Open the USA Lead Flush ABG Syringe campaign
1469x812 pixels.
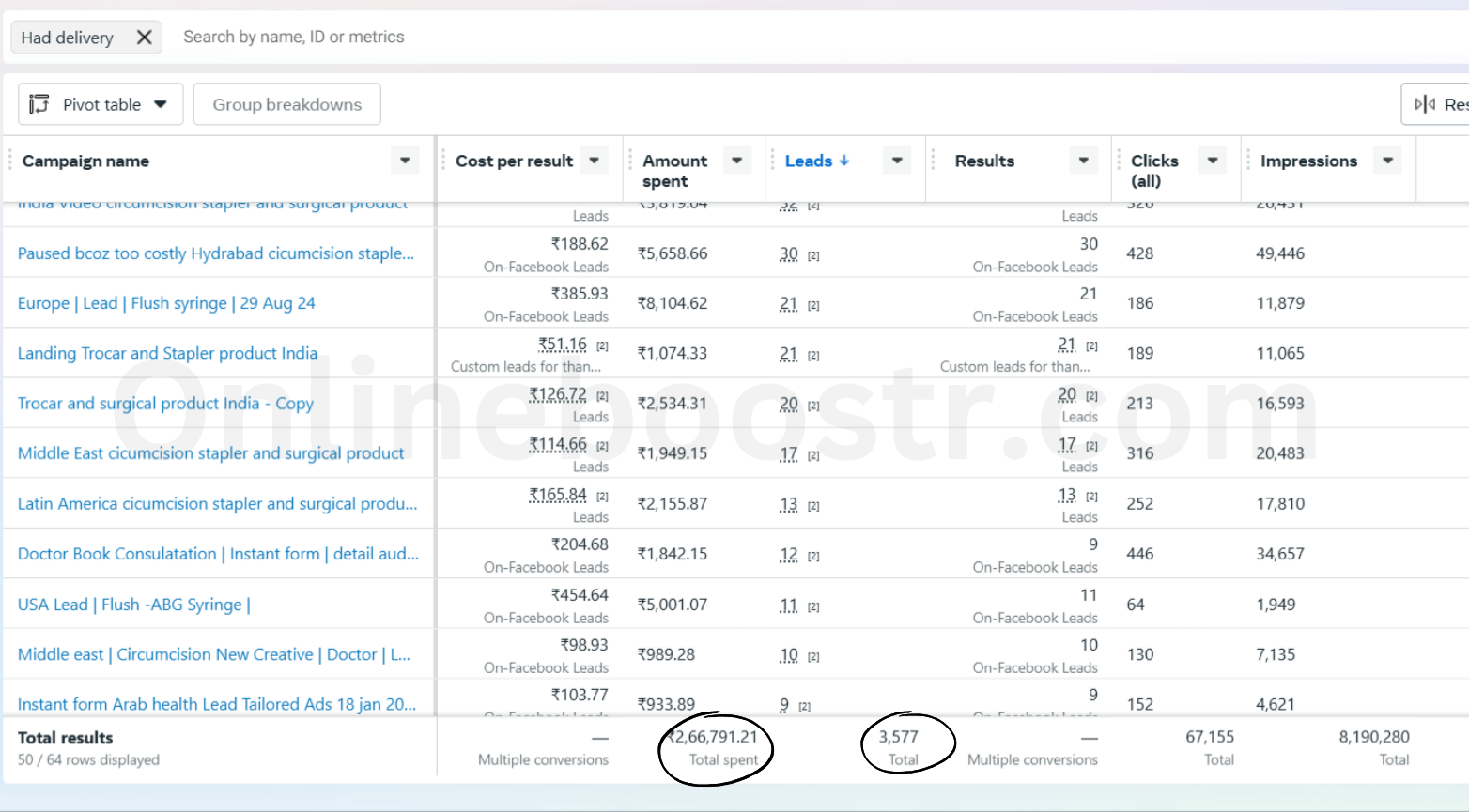[133, 605]
